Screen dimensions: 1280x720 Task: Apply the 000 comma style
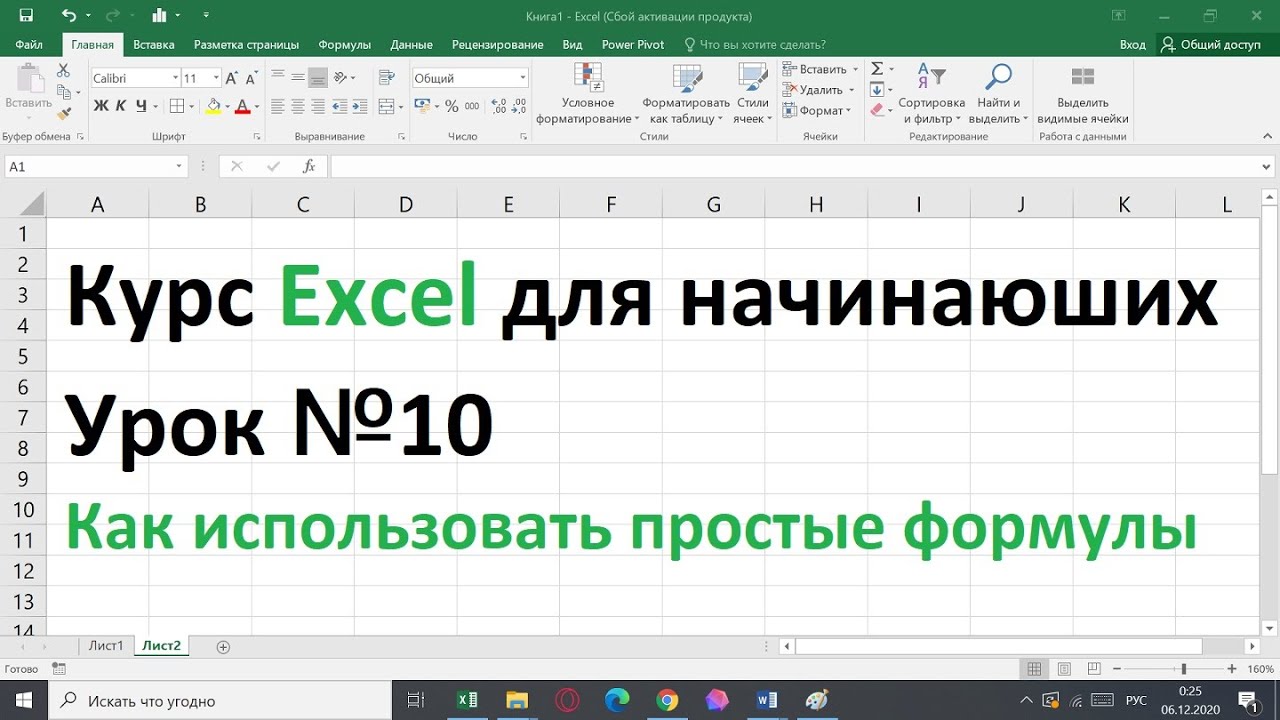click(471, 106)
